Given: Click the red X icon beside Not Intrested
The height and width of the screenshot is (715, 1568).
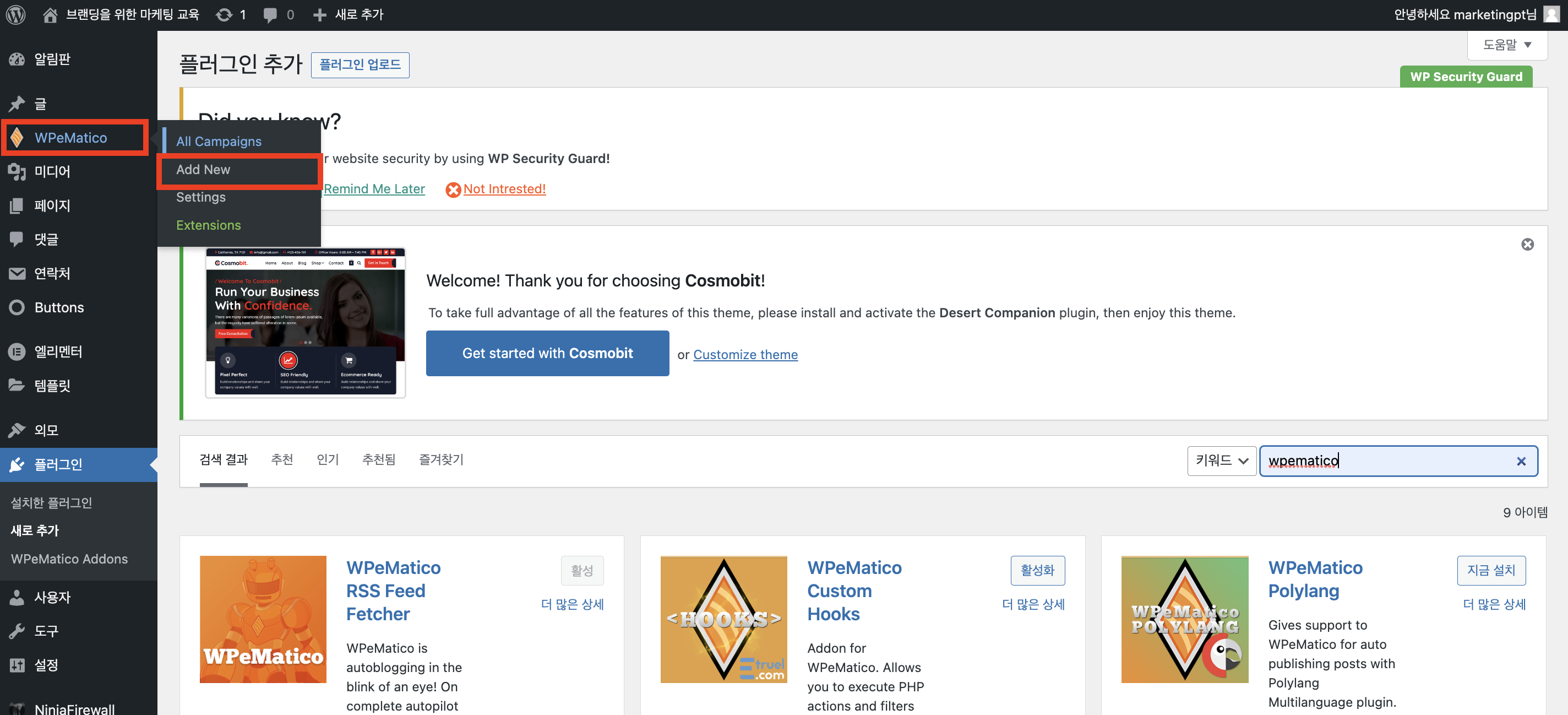Looking at the screenshot, I should click(454, 190).
